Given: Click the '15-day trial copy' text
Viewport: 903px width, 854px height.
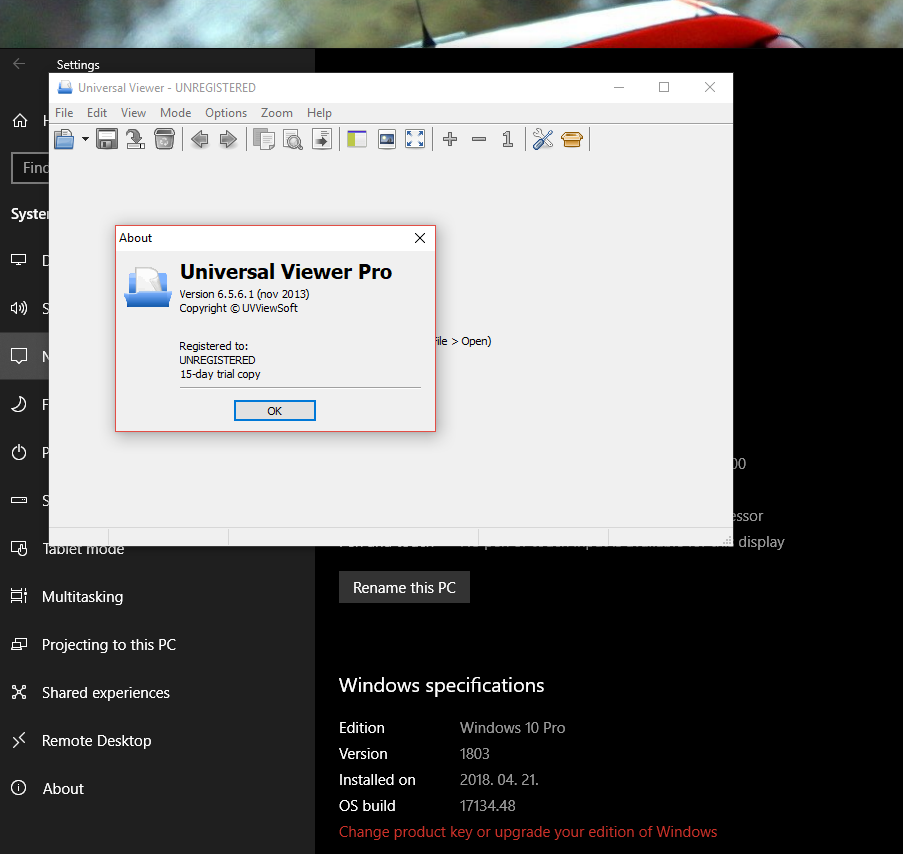Looking at the screenshot, I should (x=220, y=374).
